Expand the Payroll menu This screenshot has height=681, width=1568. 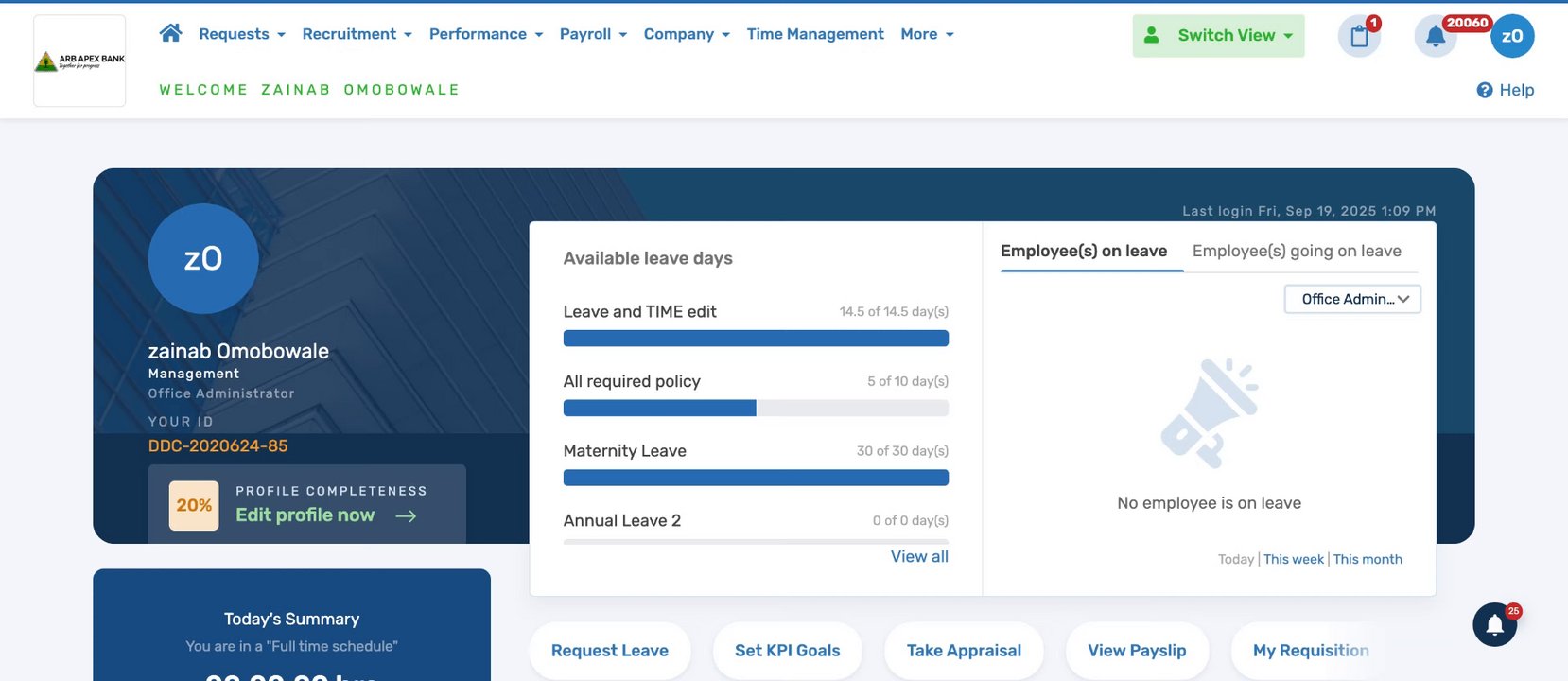click(593, 34)
